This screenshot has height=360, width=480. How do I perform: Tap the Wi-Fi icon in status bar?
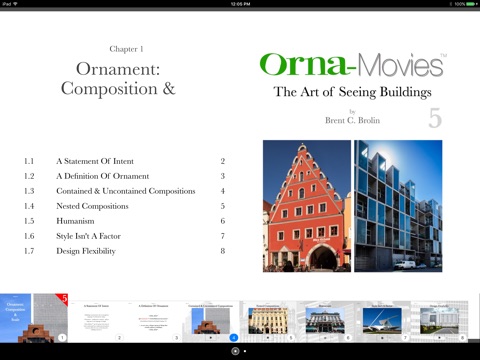point(15,4)
